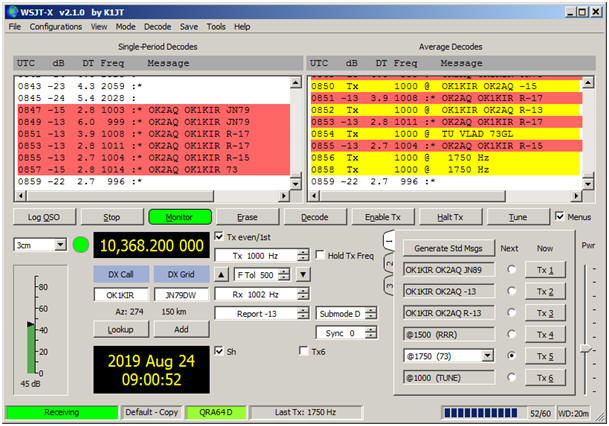Click the Tx 1 now button

545,270
